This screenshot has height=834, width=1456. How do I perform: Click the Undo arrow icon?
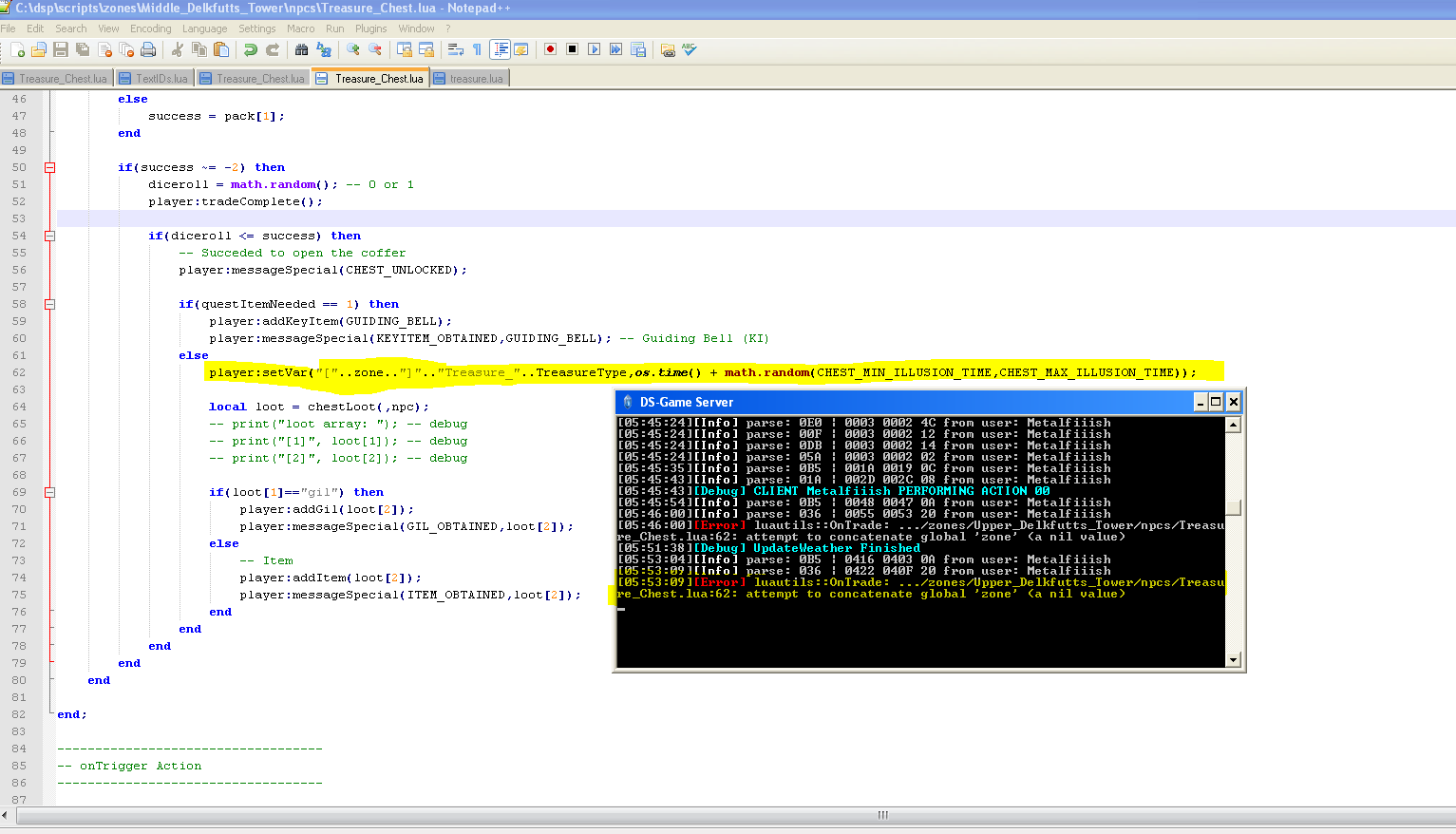[250, 49]
